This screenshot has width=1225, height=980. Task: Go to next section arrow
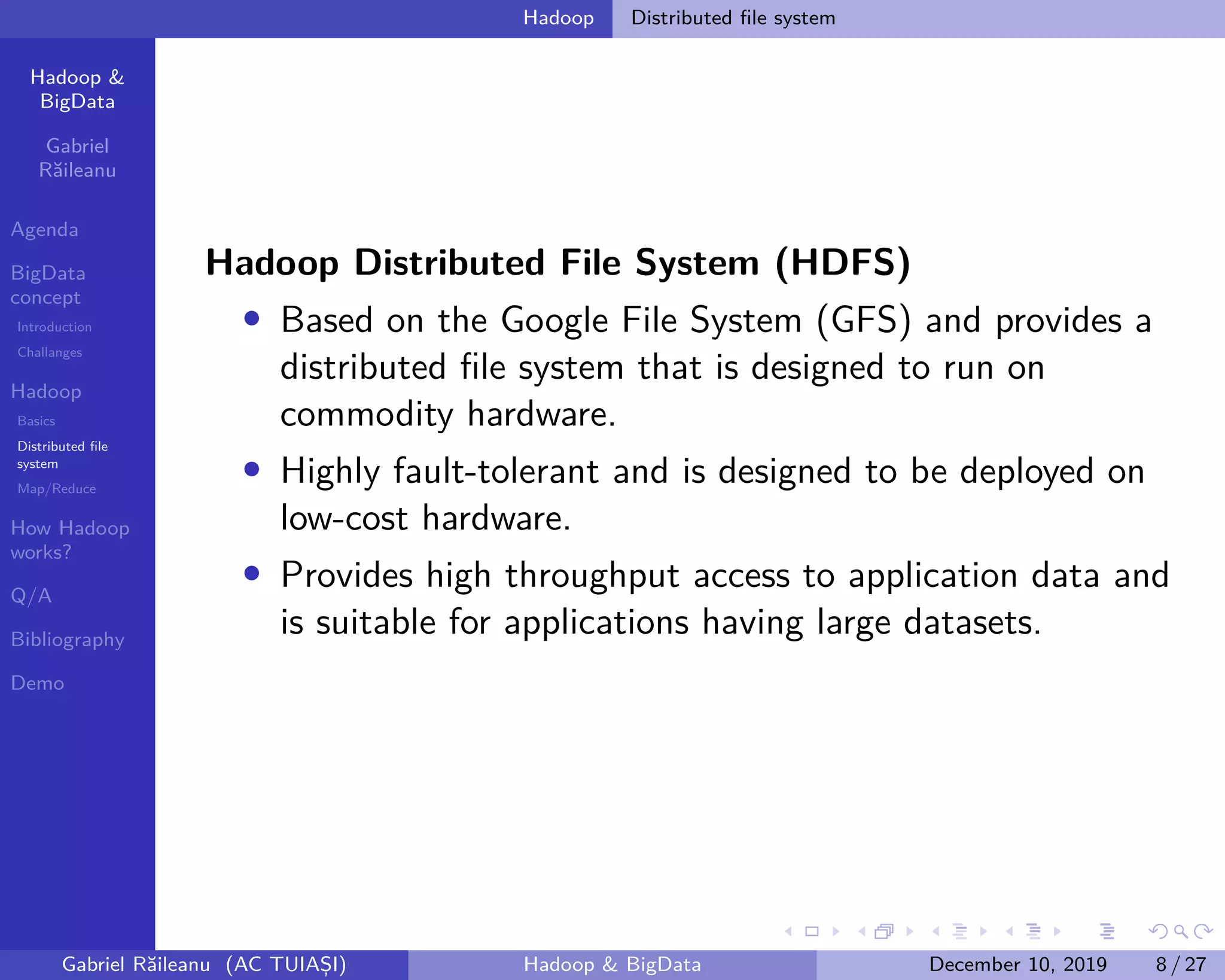click(1057, 932)
